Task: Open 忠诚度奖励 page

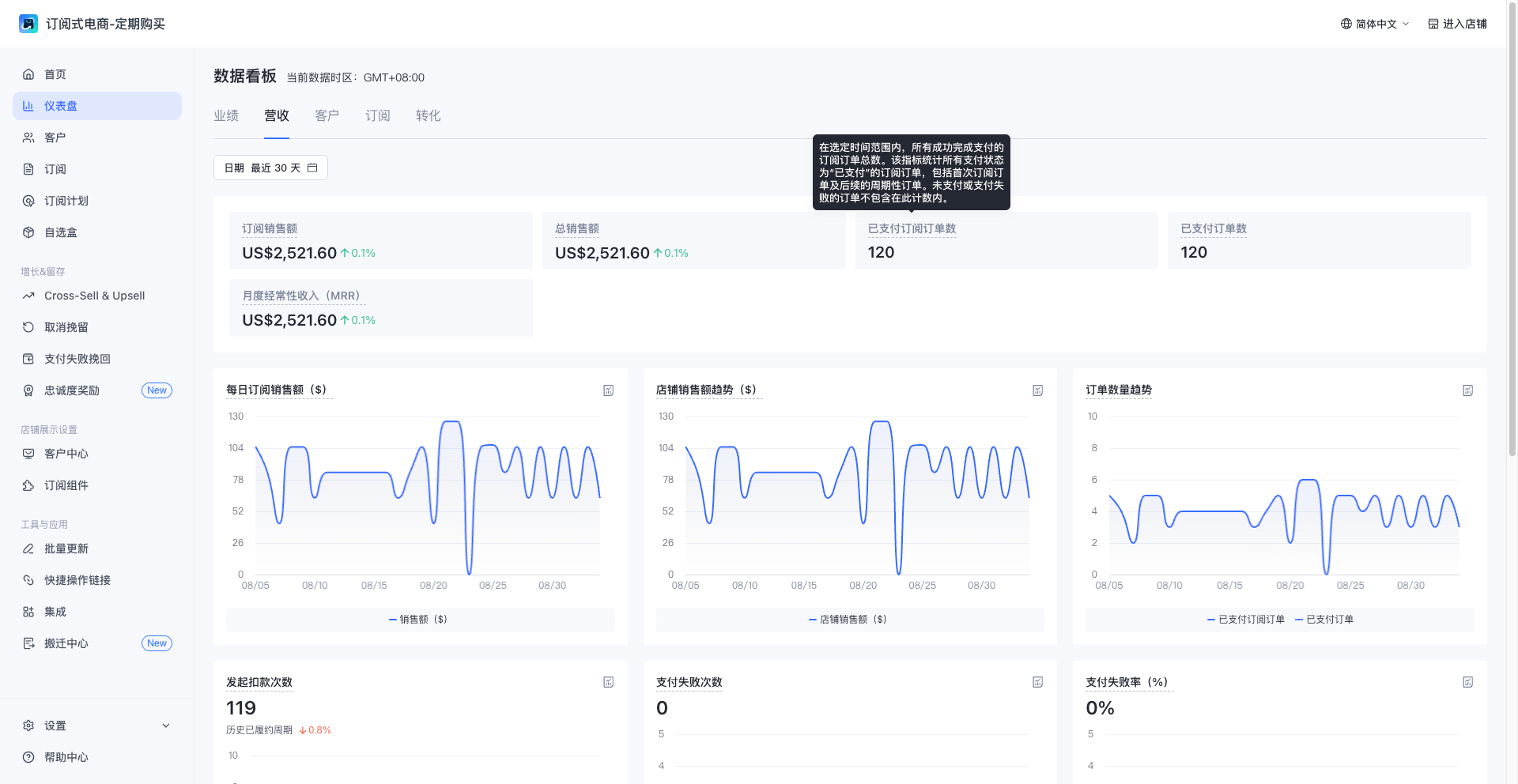Action: pyautogui.click(x=97, y=390)
